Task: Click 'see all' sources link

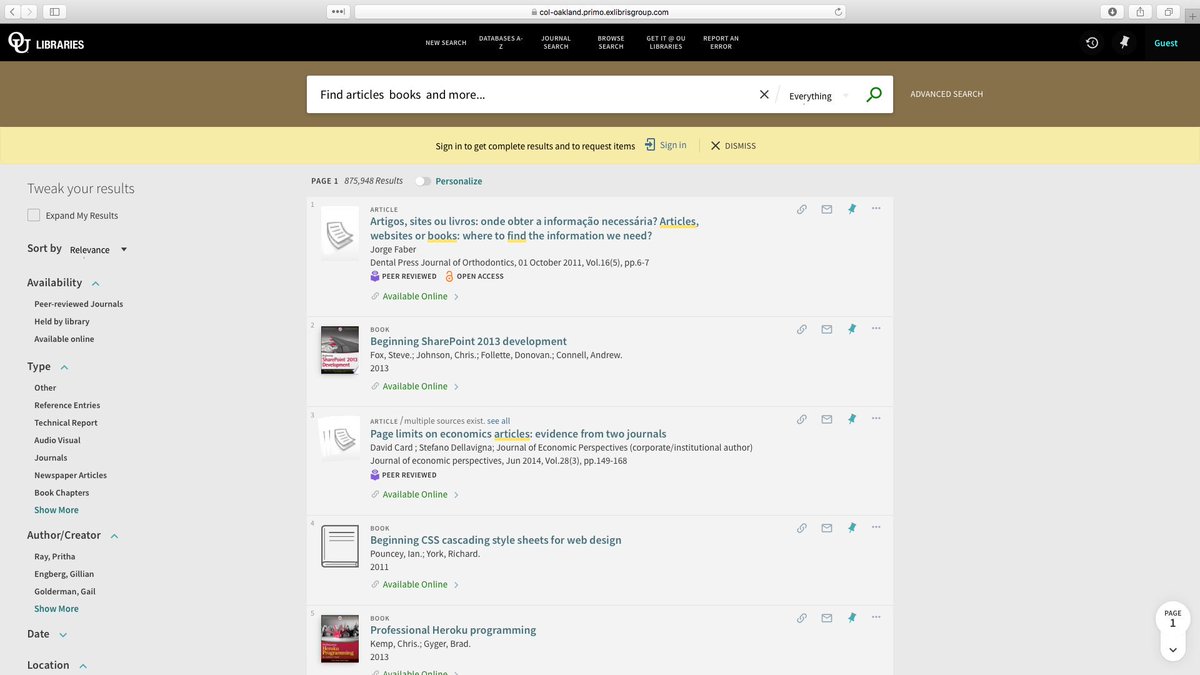Action: pyautogui.click(x=498, y=421)
